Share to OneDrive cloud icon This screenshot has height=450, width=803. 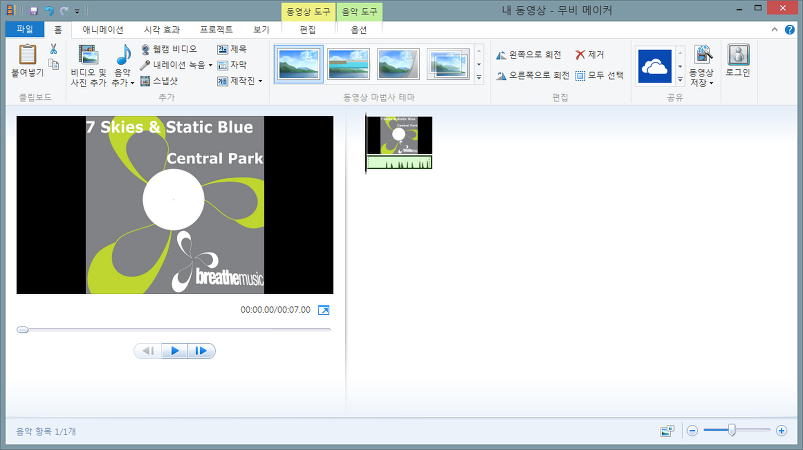coord(654,66)
